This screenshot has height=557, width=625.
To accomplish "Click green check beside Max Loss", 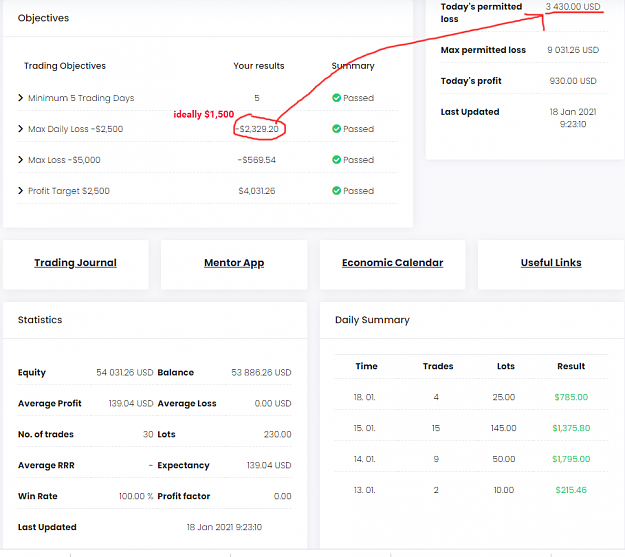I will 336,160.
